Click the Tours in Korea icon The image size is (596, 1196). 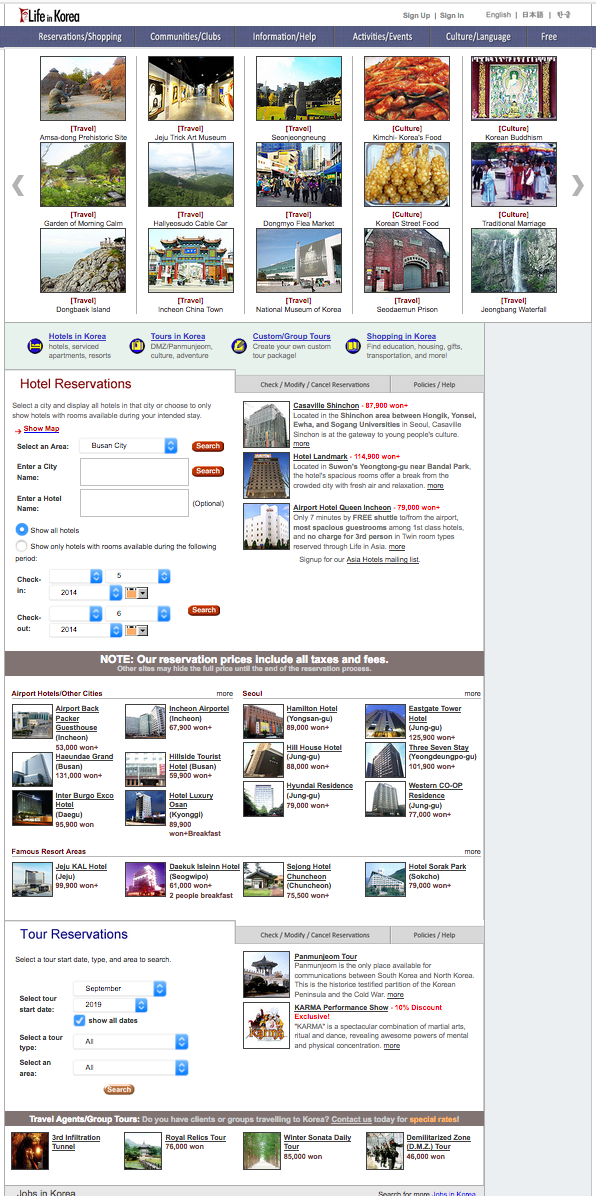point(137,346)
